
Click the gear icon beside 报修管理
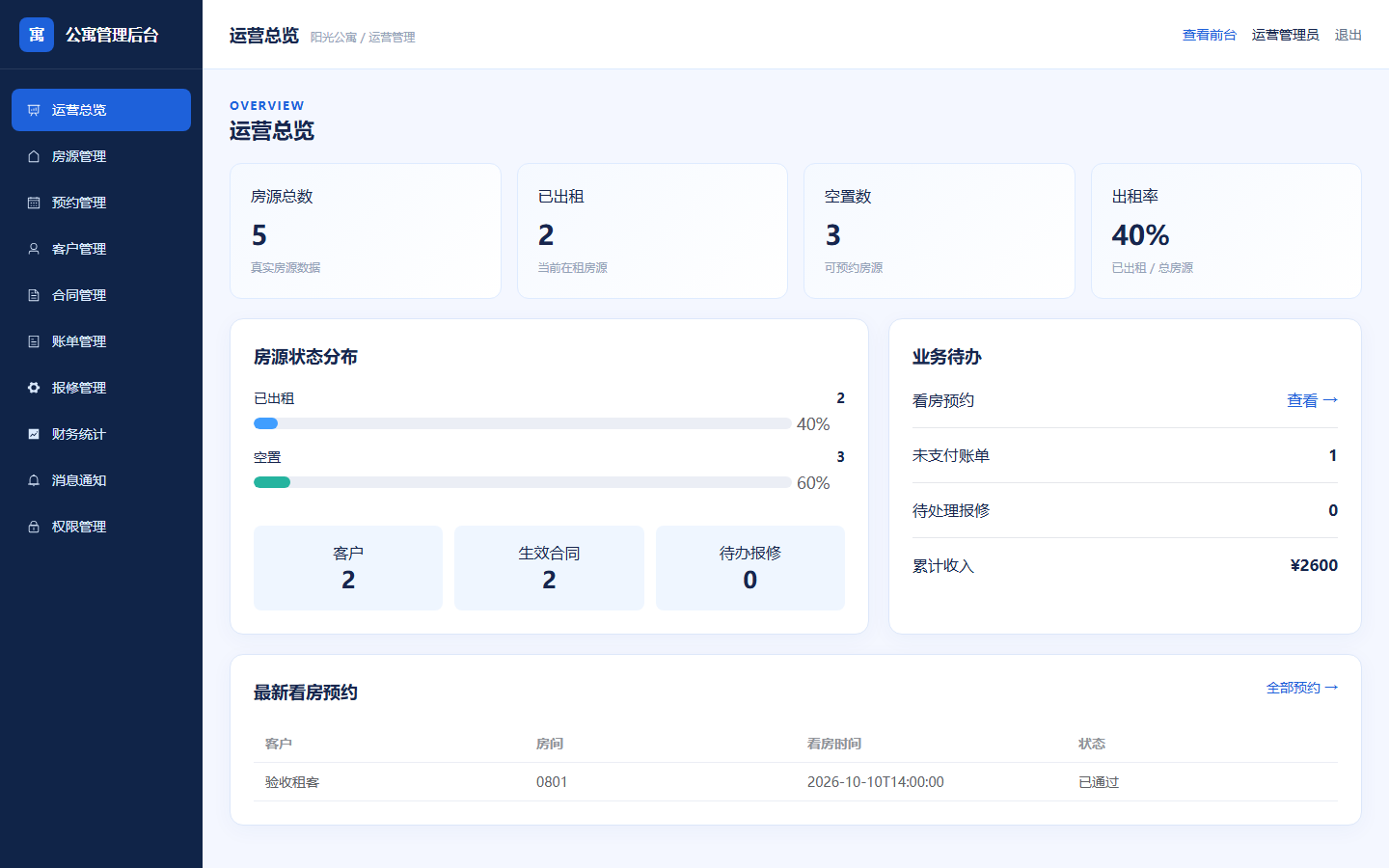point(34,388)
